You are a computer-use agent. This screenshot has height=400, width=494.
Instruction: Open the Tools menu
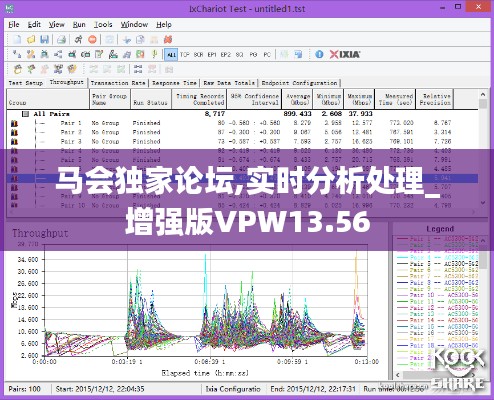coord(103,25)
